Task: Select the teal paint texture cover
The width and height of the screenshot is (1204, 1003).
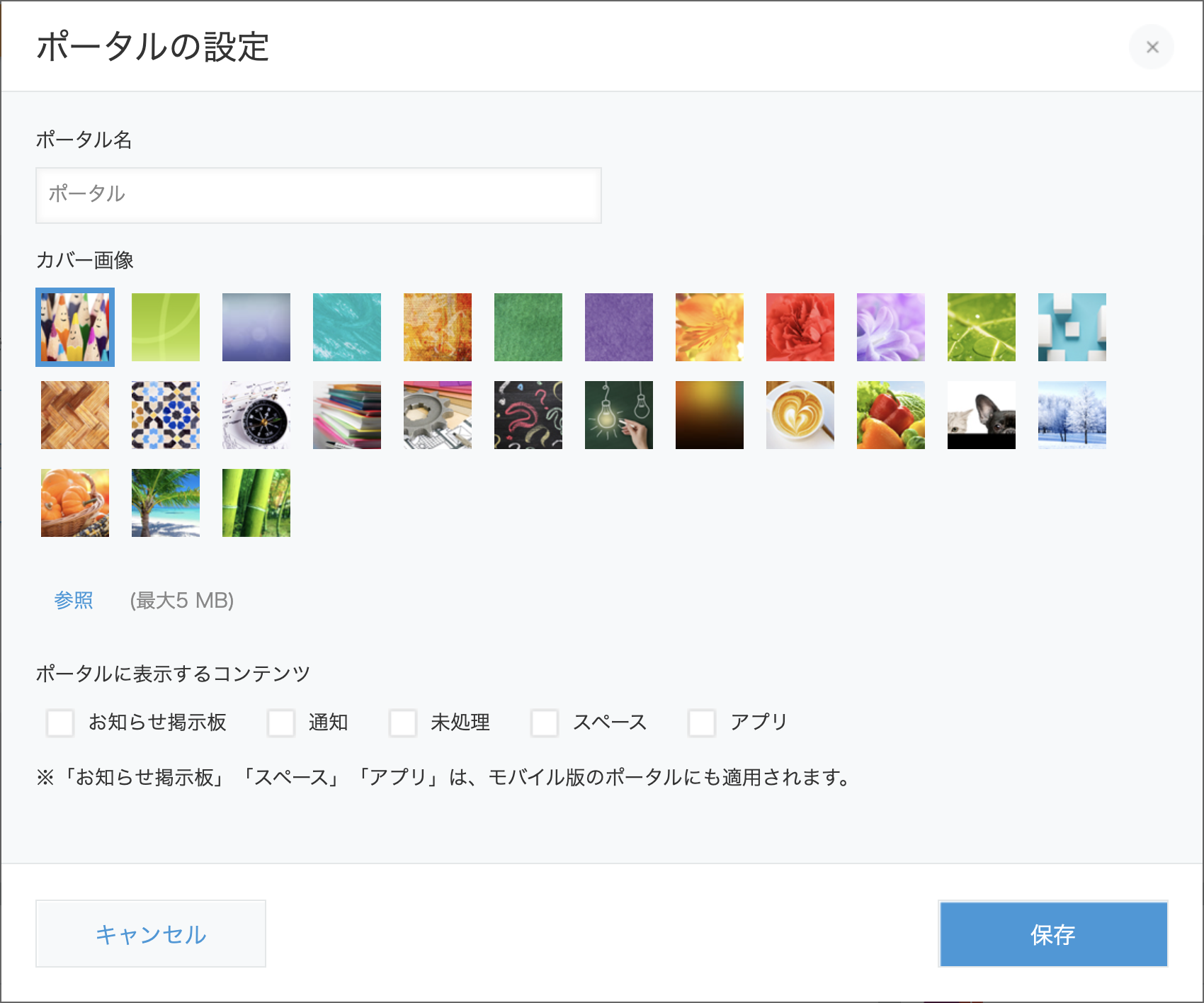Action: (x=347, y=327)
